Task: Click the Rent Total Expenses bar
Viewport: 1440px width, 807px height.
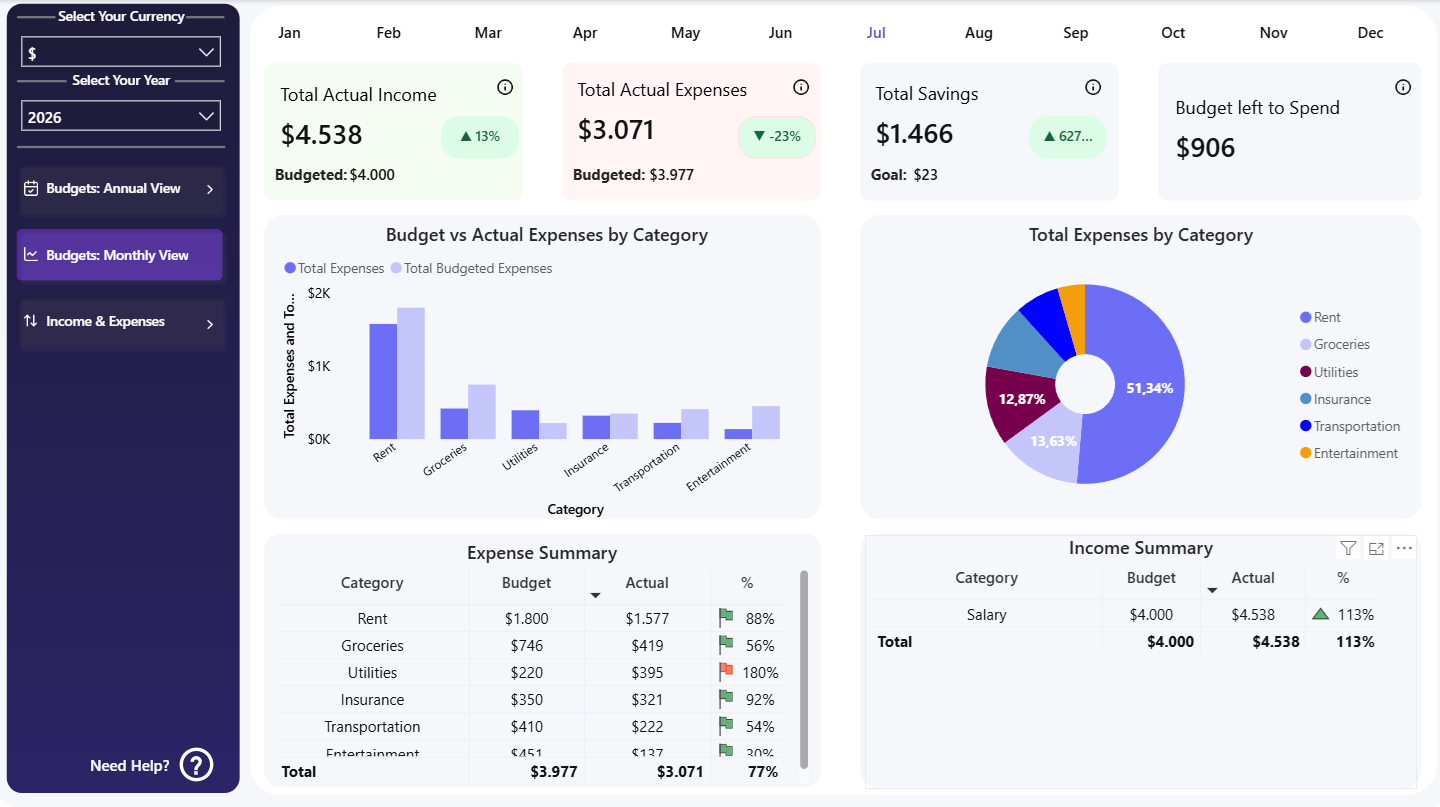Action: (x=383, y=381)
